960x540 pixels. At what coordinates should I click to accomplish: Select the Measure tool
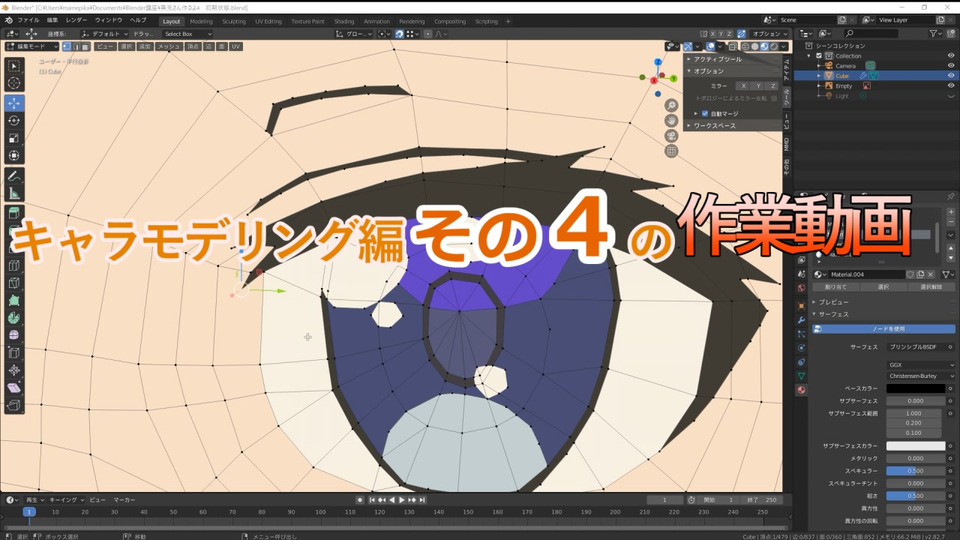[x=14, y=194]
